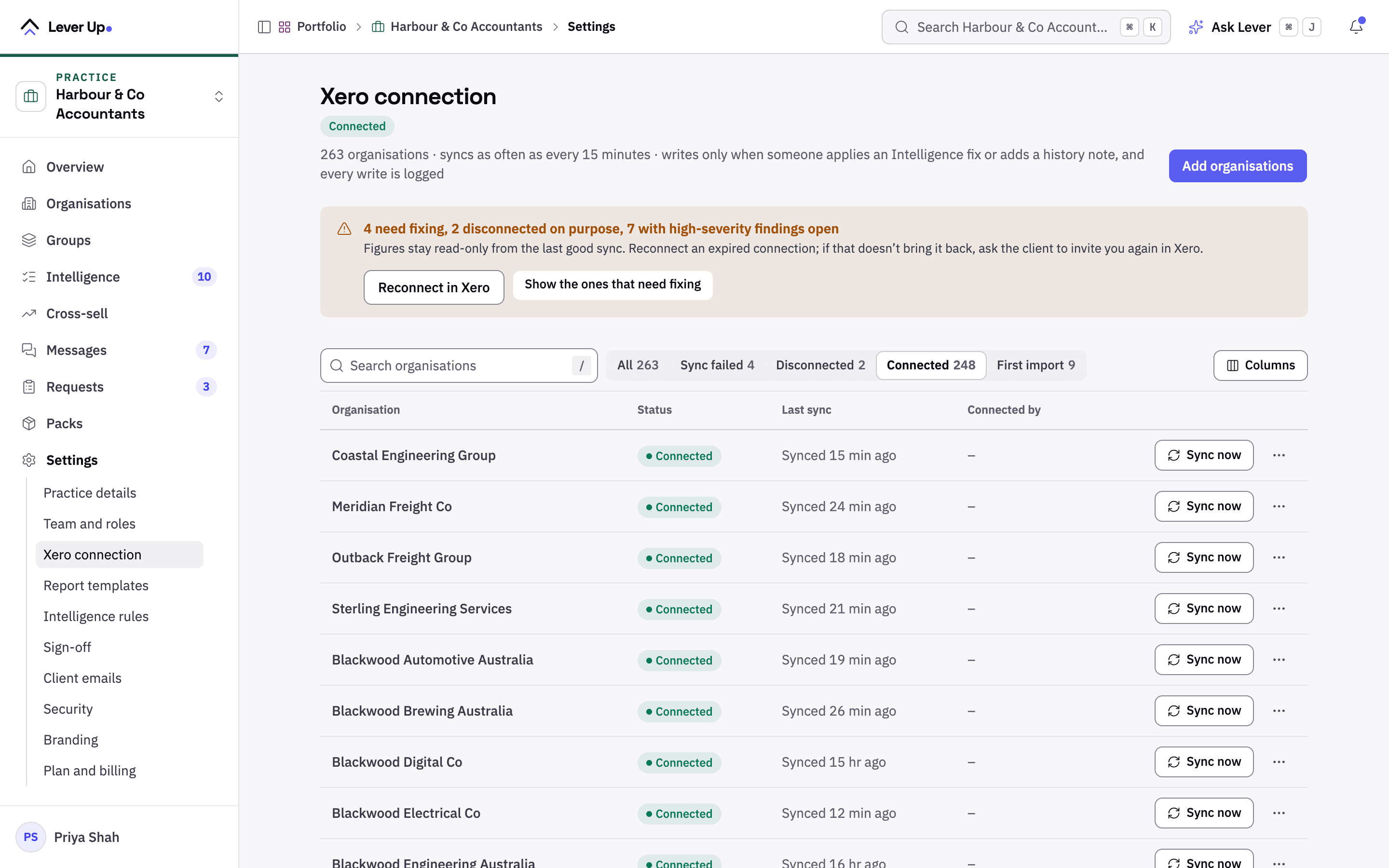The height and width of the screenshot is (868, 1389).
Task: Open more options for Coastal Engineering Group
Action: (x=1279, y=455)
